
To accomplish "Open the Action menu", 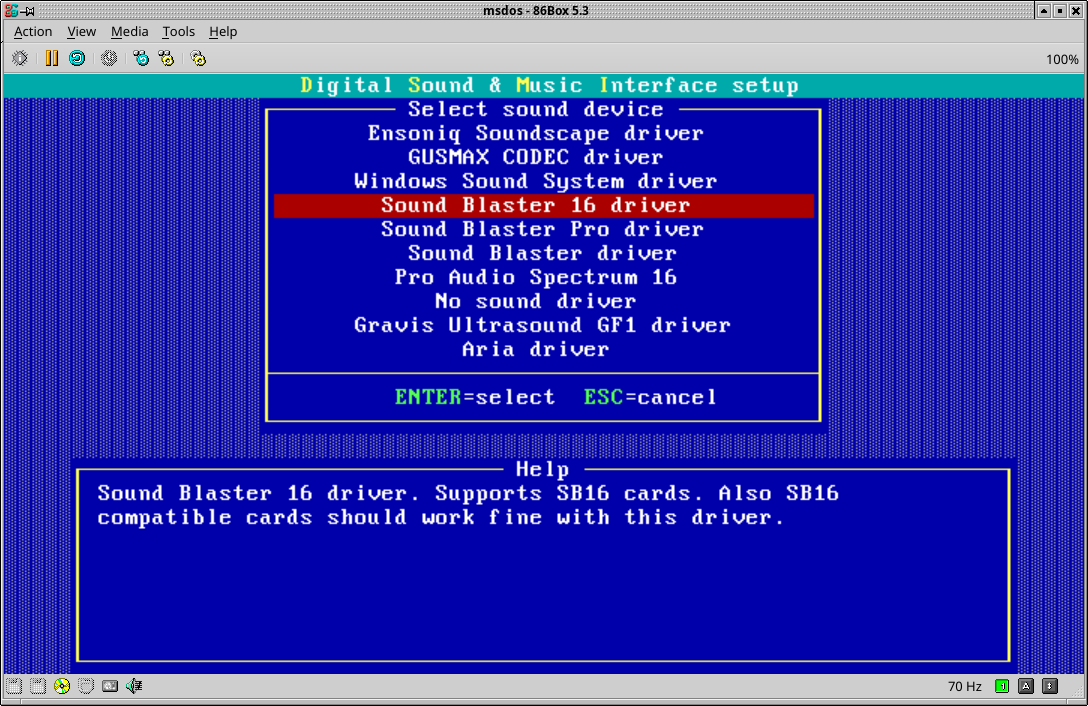I will [33, 31].
